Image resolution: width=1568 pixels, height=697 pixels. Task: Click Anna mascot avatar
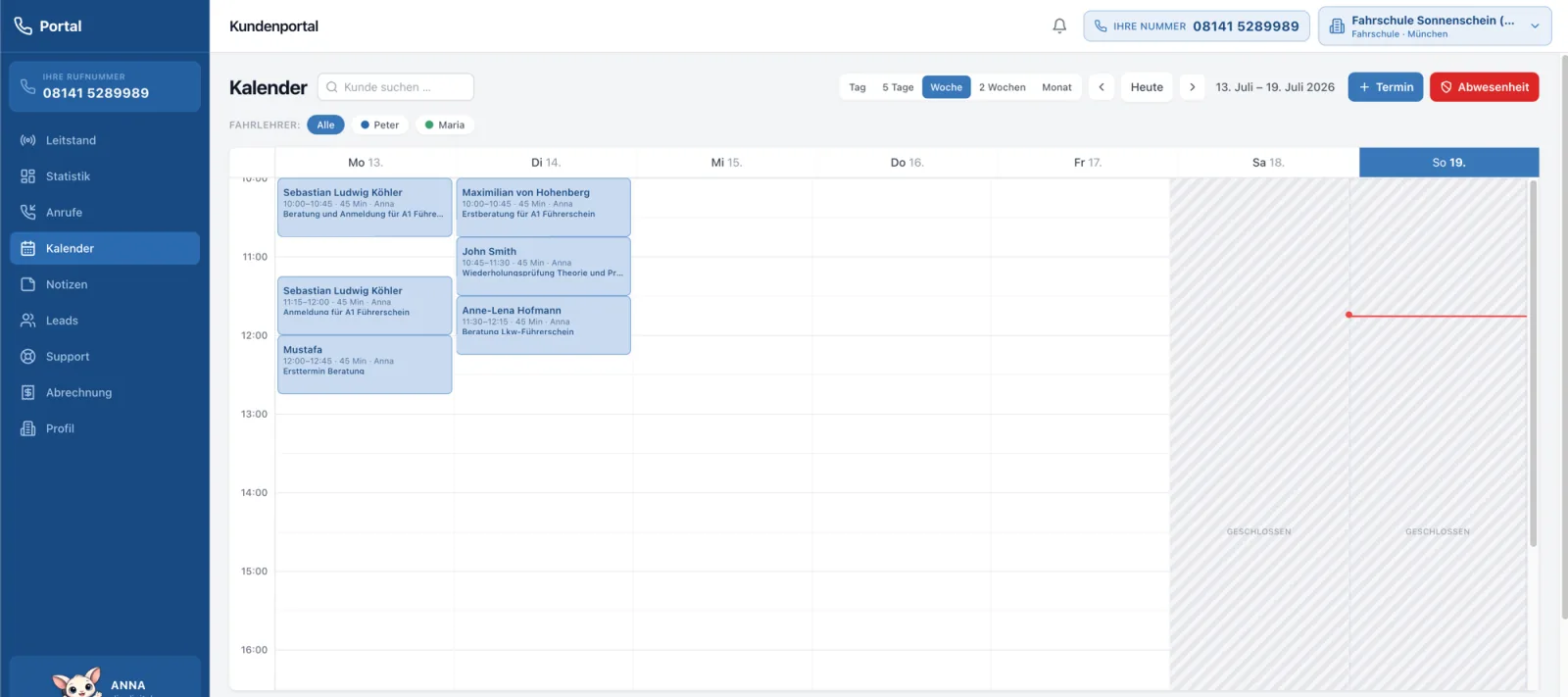coord(76,682)
